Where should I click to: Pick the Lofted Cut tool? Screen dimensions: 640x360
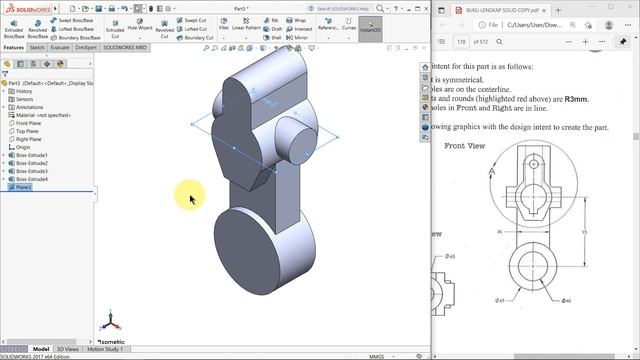[x=192, y=29]
